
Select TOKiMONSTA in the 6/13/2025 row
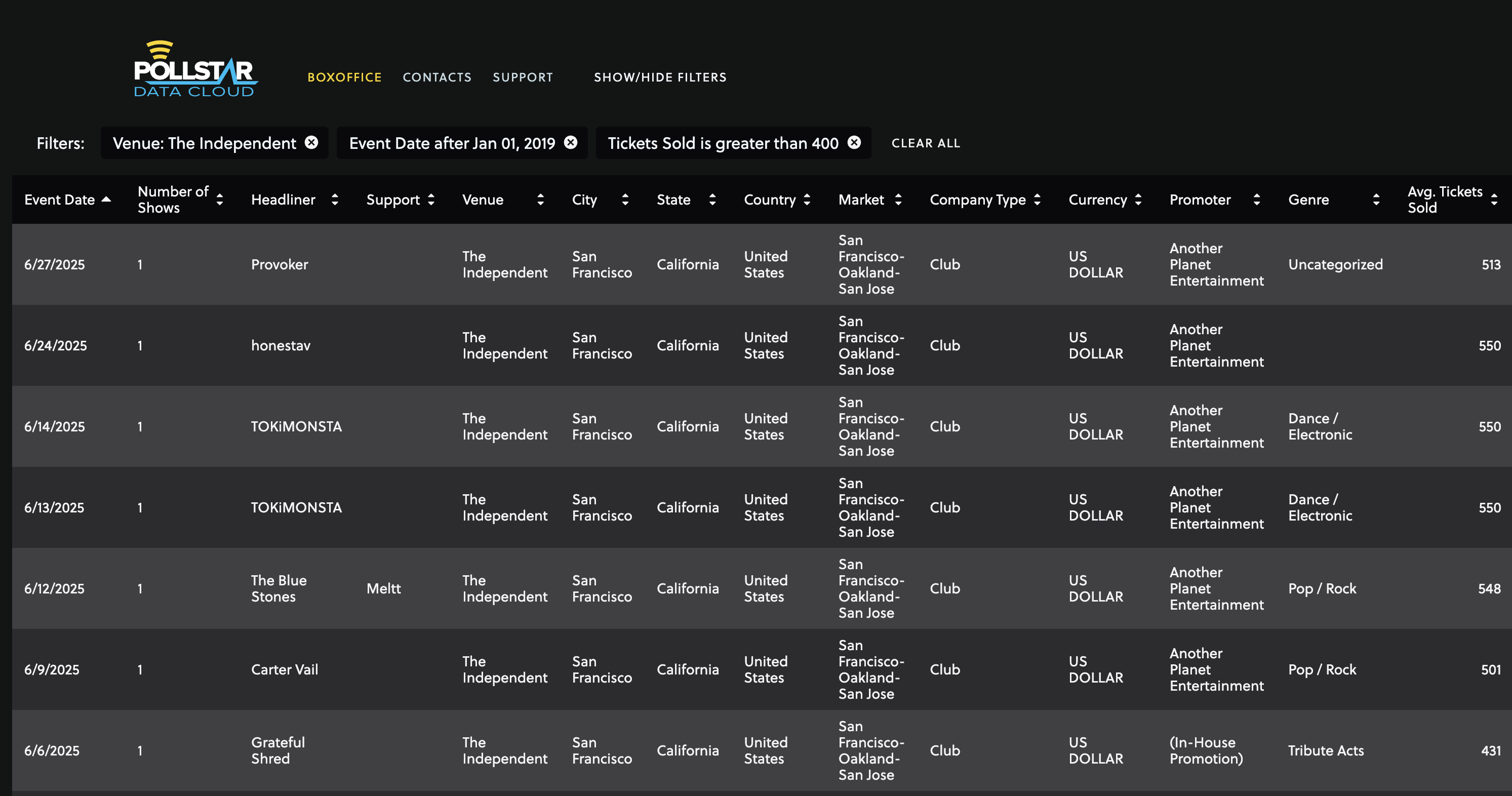coord(296,507)
